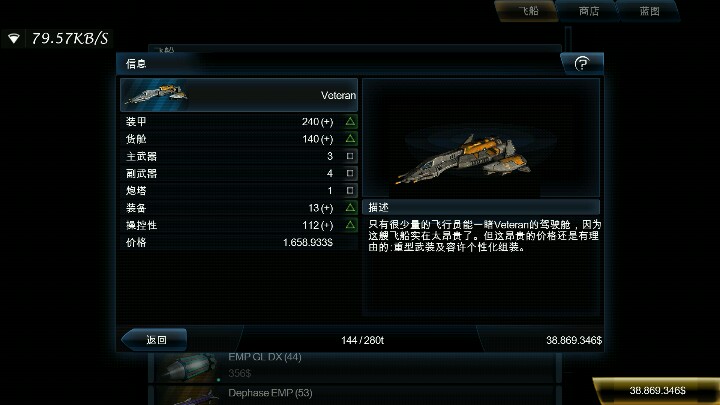This screenshot has height=405, width=720.
Task: Open the help question mark icon
Action: [582, 63]
